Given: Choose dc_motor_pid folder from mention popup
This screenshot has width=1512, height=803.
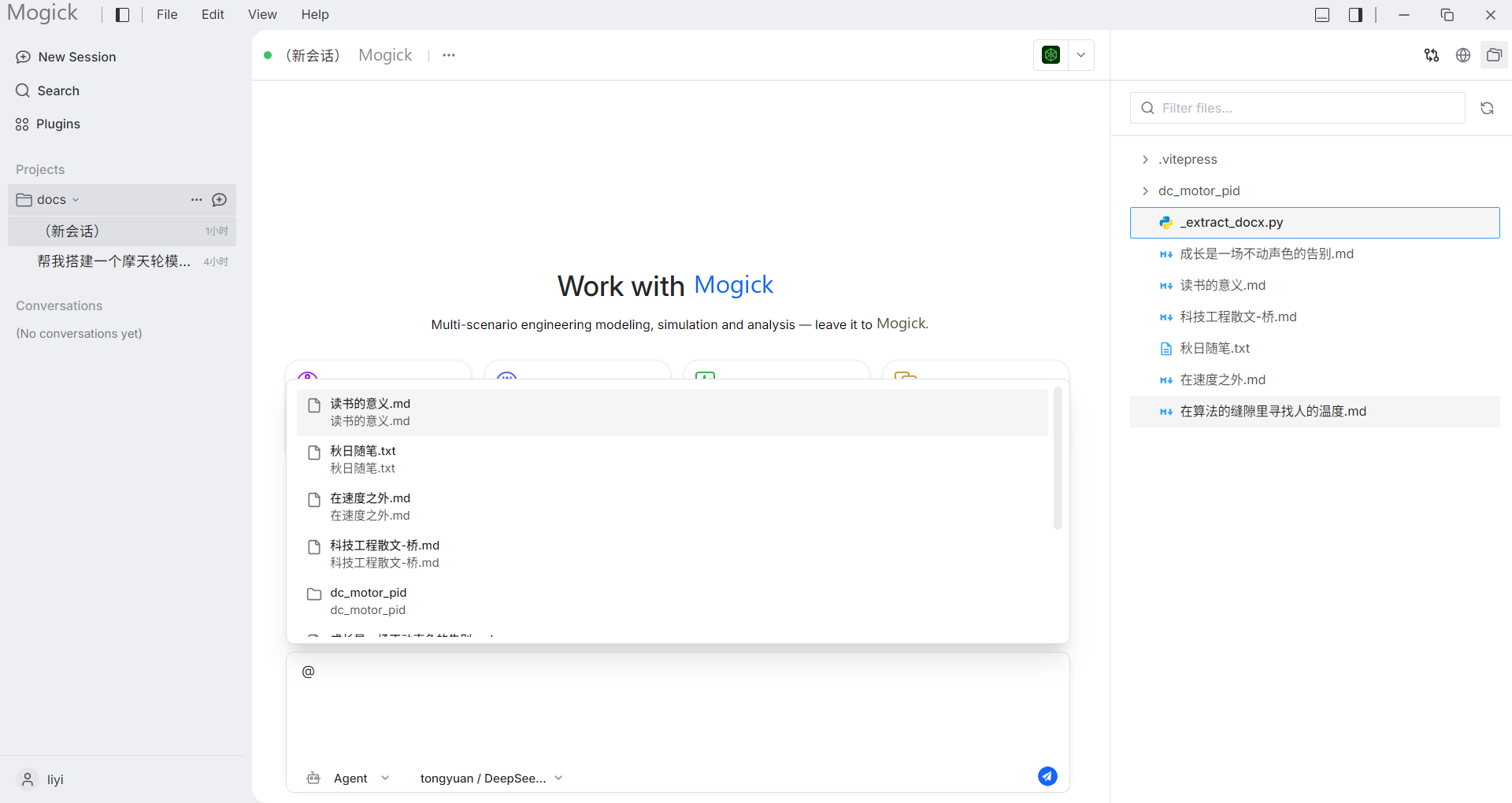Looking at the screenshot, I should click(672, 601).
